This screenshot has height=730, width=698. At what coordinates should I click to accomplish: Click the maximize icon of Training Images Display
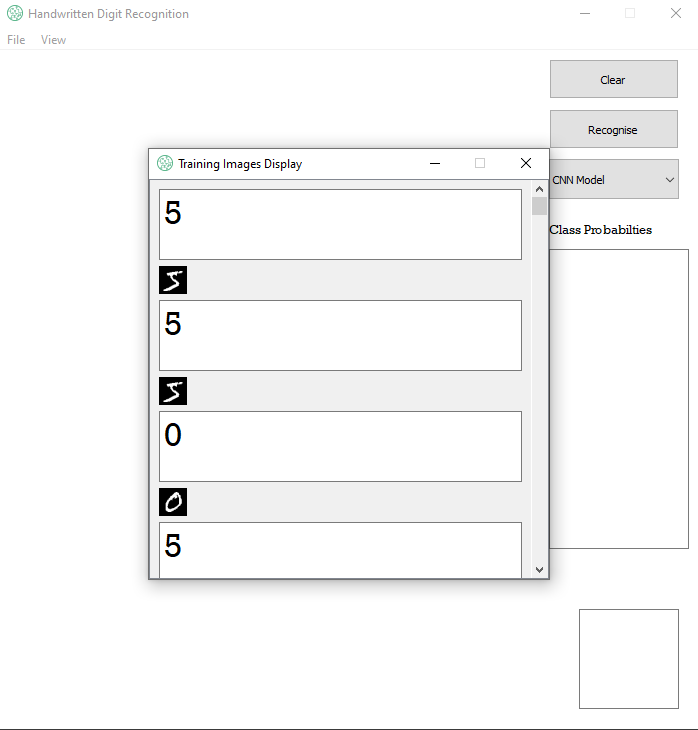(480, 163)
